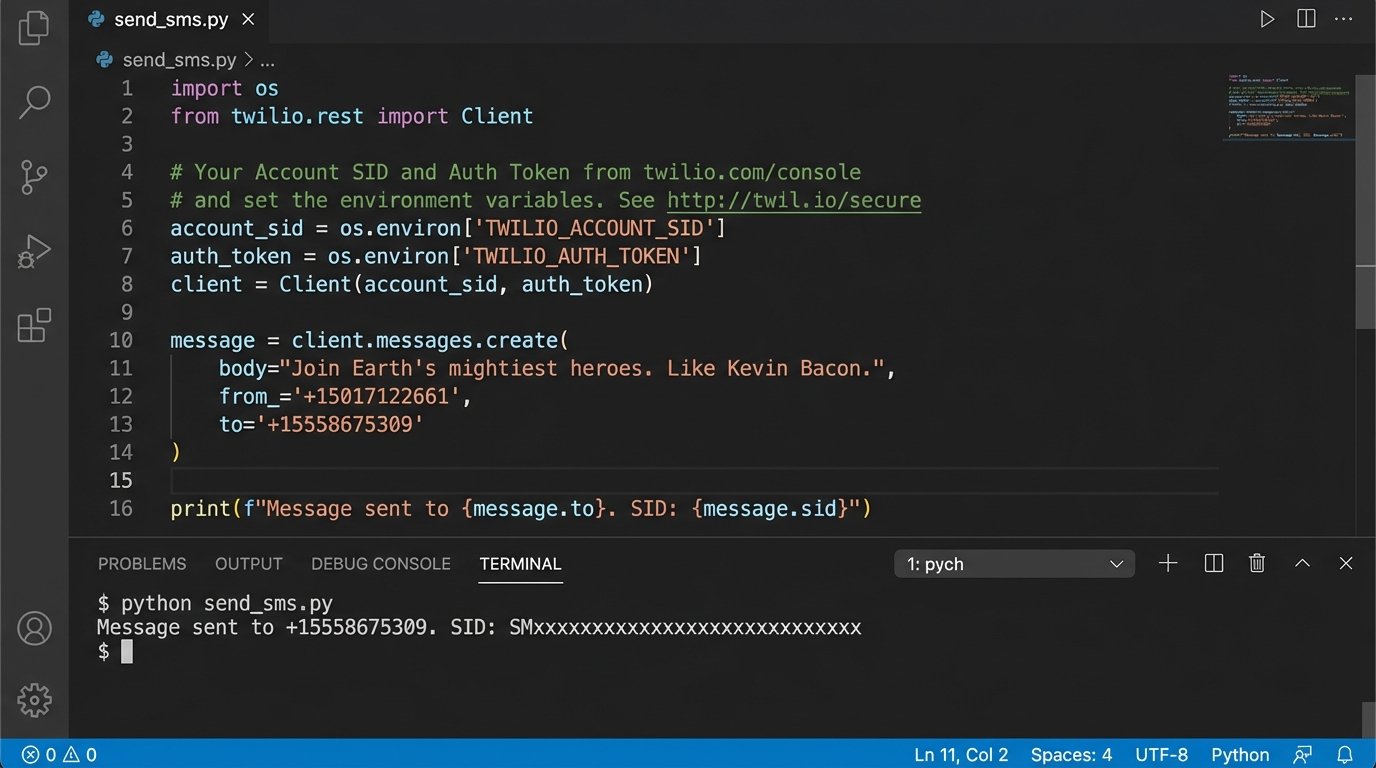Open the Search view in activity bar
Screen dimensions: 1376x768
point(34,101)
